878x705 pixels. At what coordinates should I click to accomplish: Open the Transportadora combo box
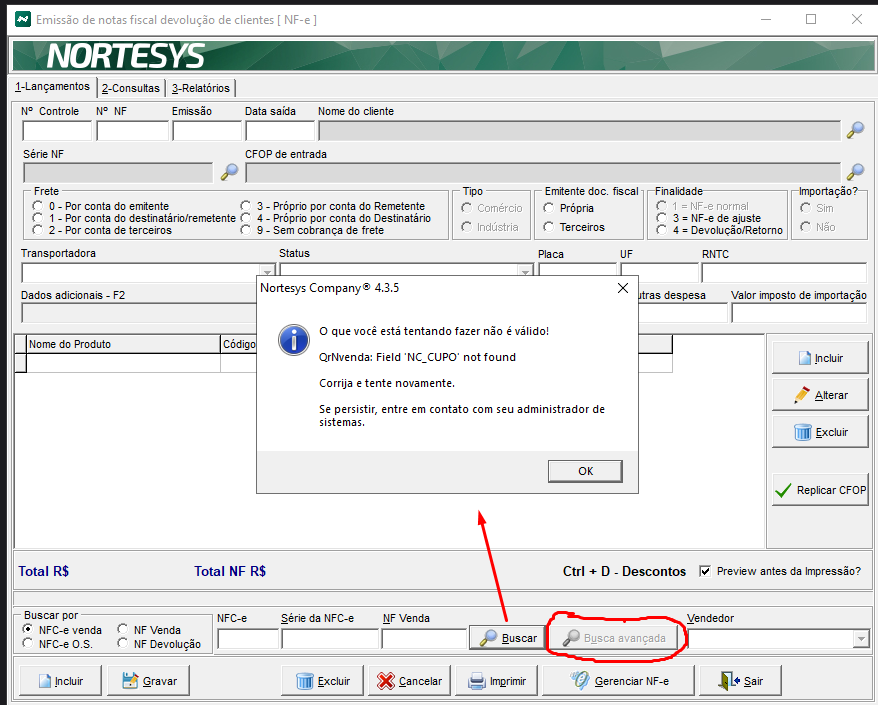point(267,272)
